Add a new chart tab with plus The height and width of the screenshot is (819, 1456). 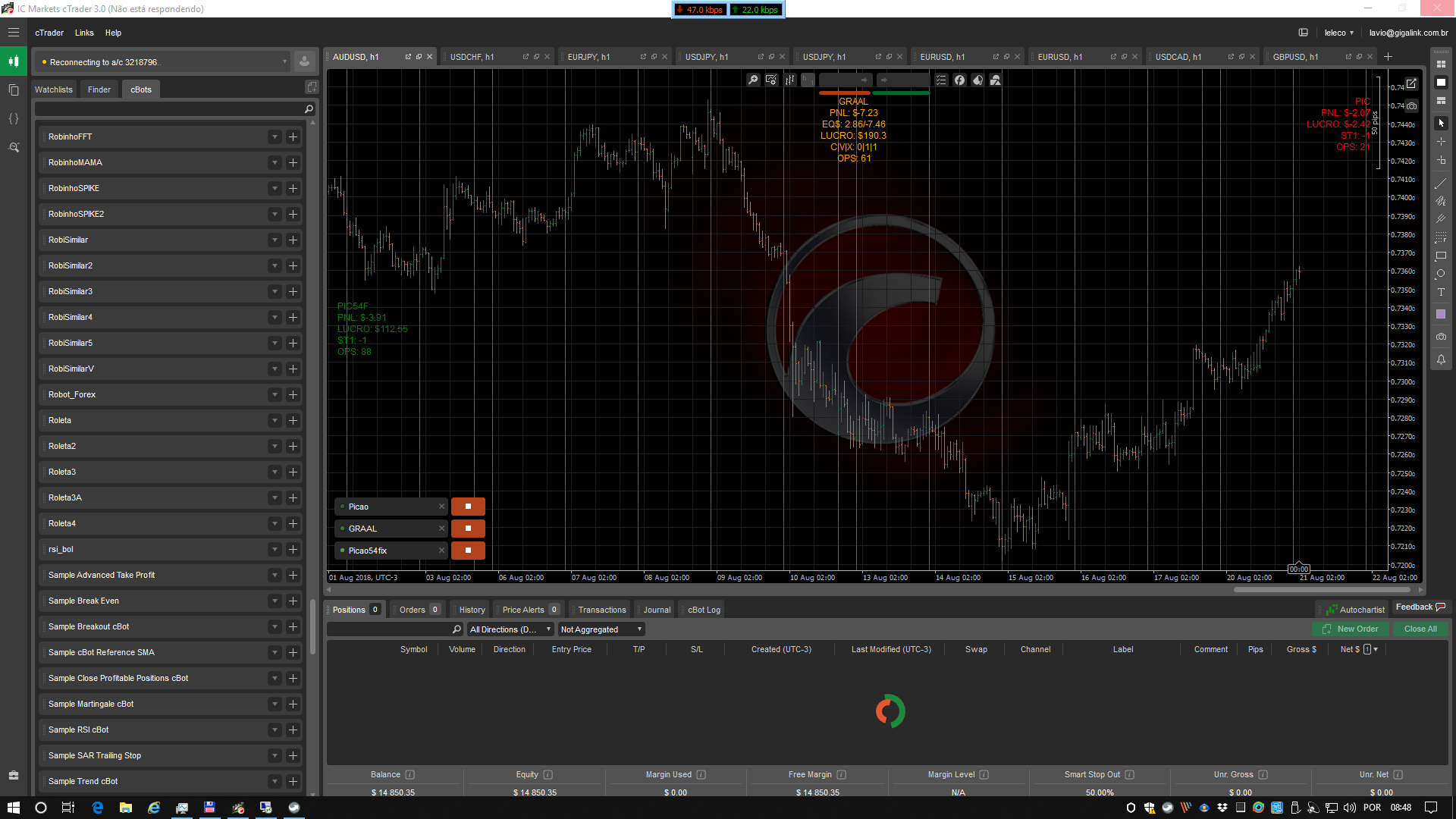pyautogui.click(x=1388, y=57)
